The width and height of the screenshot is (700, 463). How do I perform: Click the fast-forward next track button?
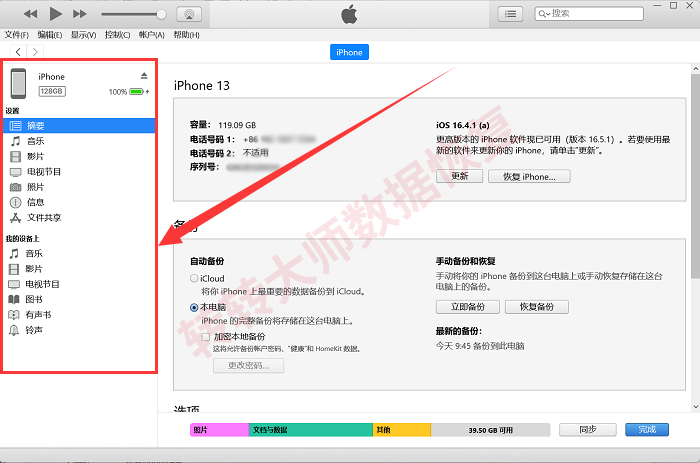tap(79, 14)
